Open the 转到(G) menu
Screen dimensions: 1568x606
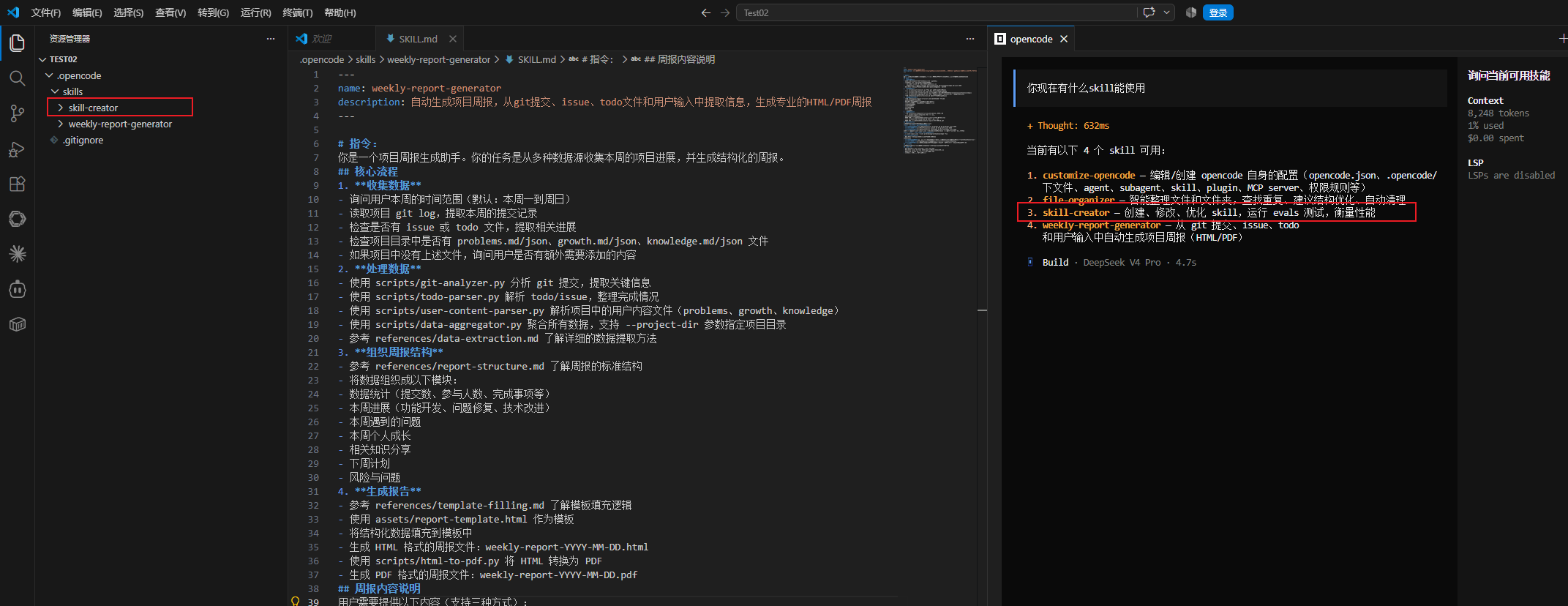coord(213,12)
